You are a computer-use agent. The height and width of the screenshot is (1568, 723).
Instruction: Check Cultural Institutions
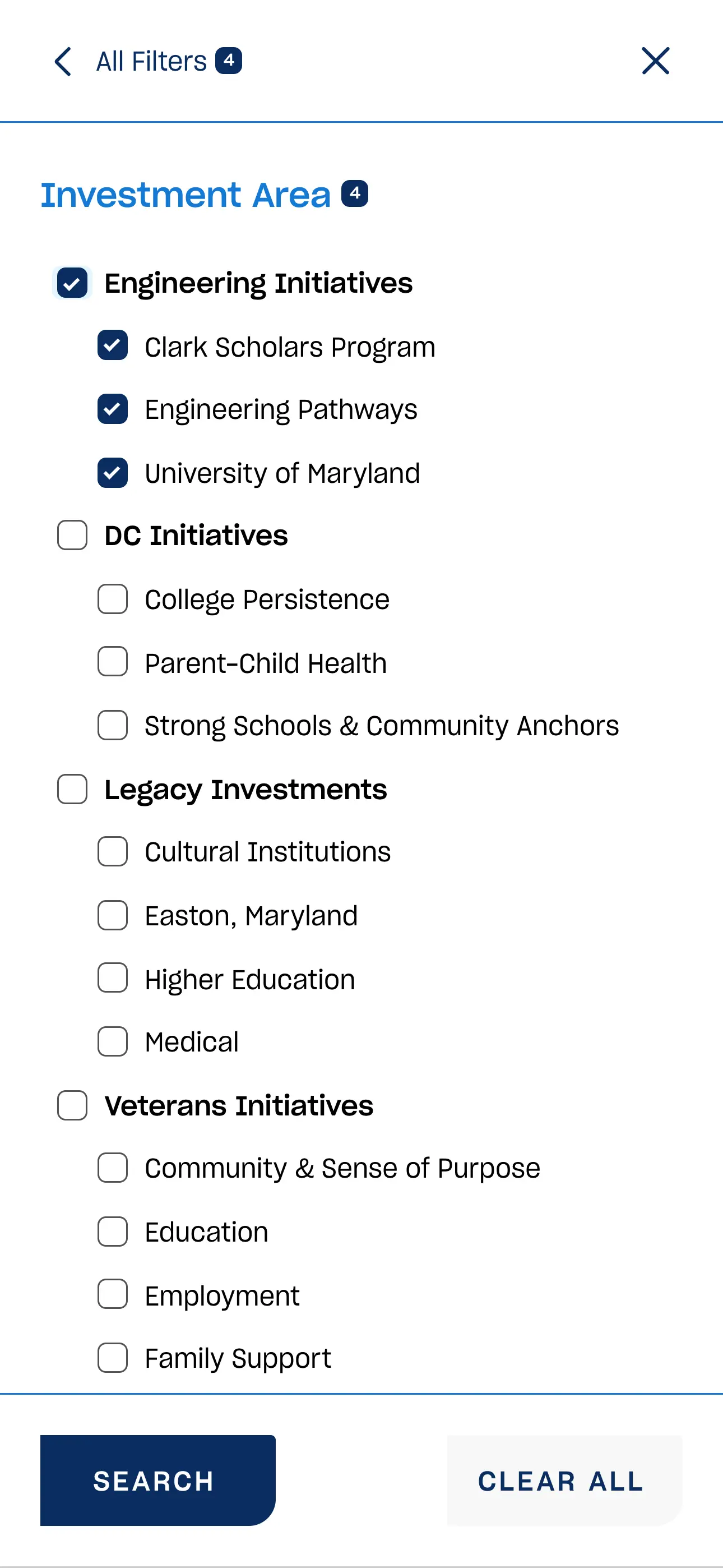[x=113, y=852]
